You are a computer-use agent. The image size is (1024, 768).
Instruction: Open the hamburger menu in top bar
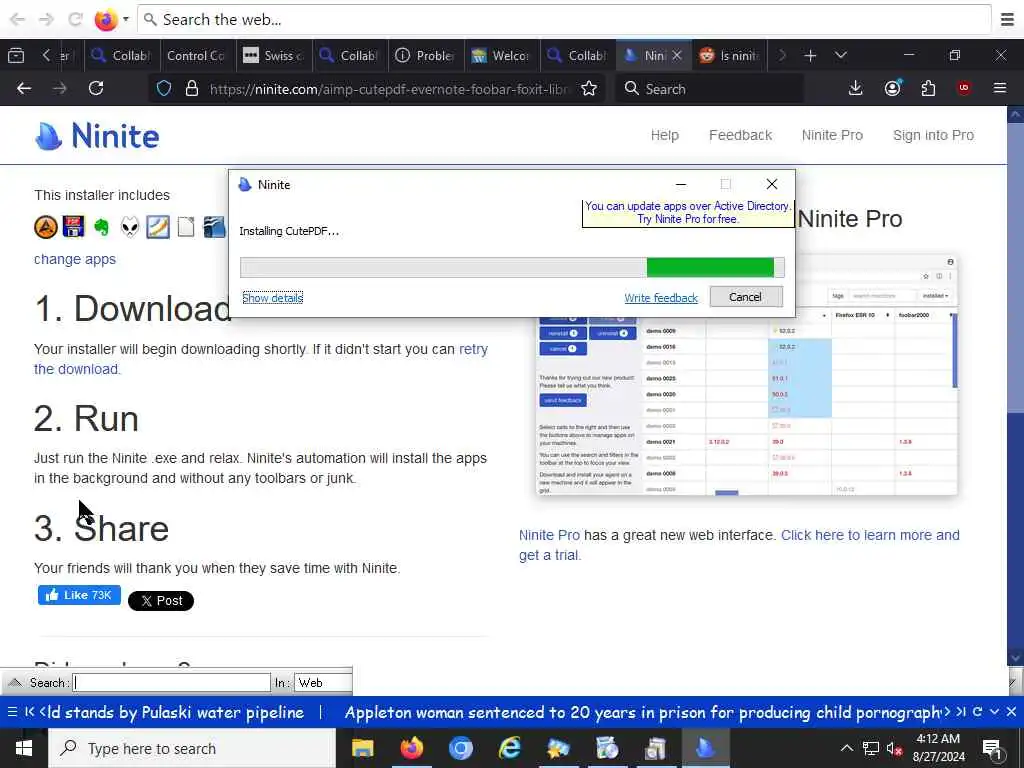[x=1007, y=19]
